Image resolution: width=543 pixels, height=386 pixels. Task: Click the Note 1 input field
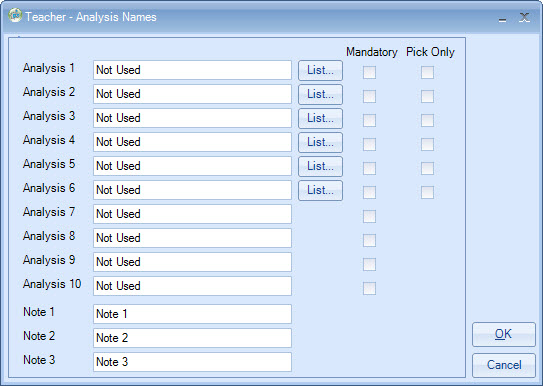tap(192, 314)
